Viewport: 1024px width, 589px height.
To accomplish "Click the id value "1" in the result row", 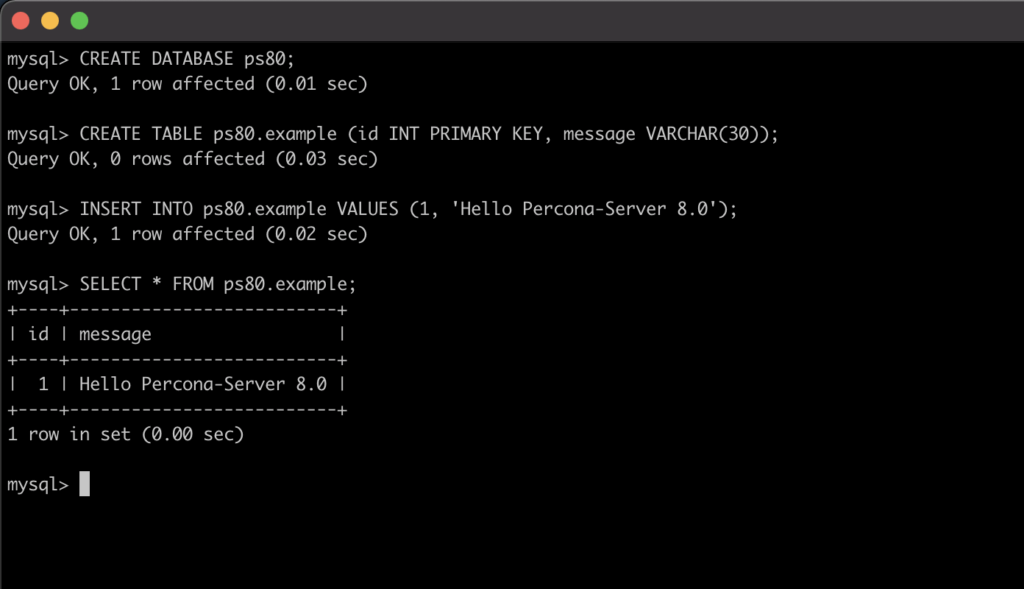I will [43, 384].
